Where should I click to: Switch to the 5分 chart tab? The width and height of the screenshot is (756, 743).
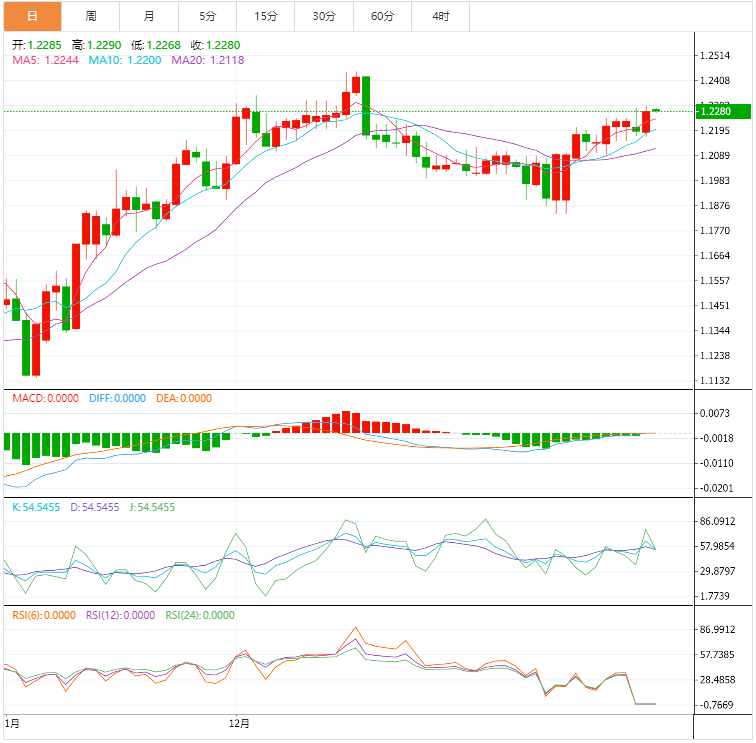[207, 16]
